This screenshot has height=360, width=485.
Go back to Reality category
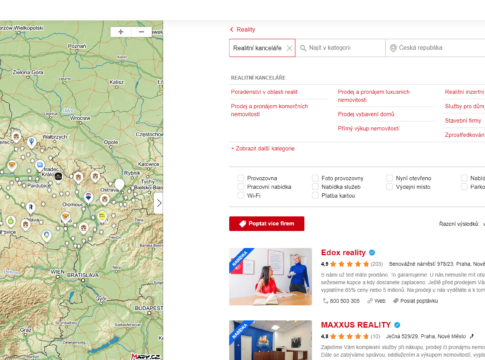coord(243,30)
